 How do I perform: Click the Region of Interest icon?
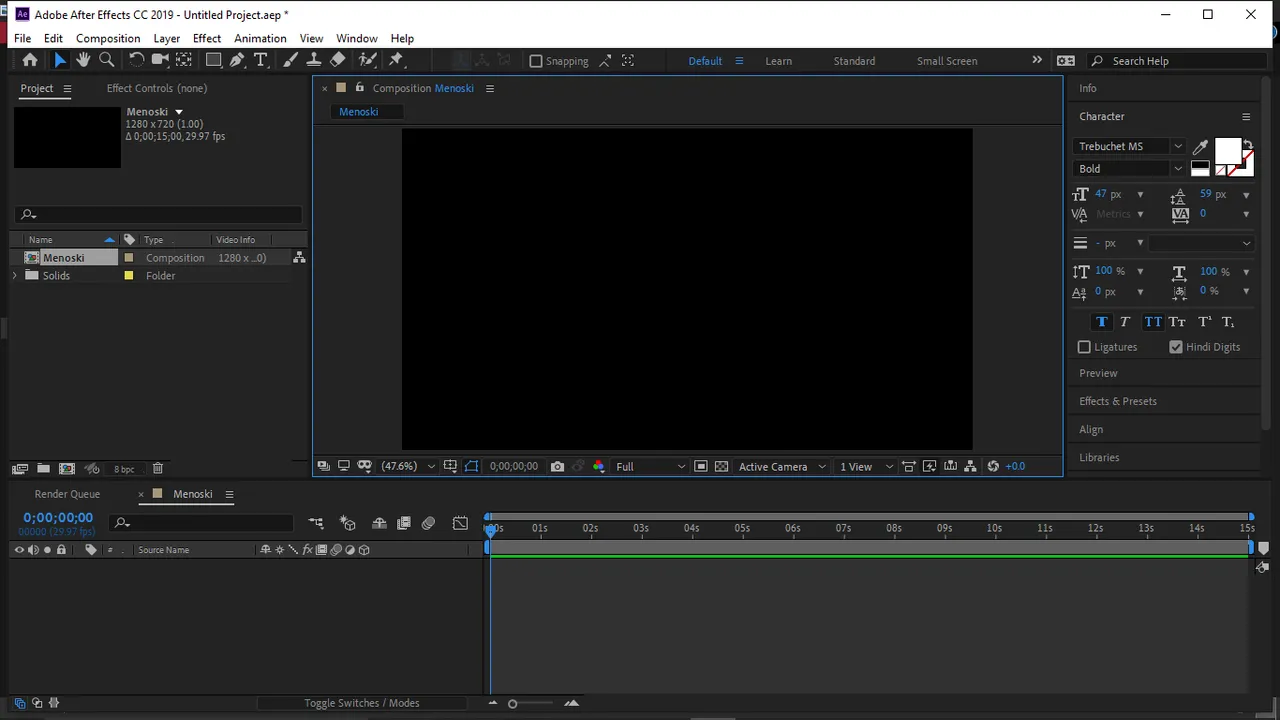coord(701,466)
